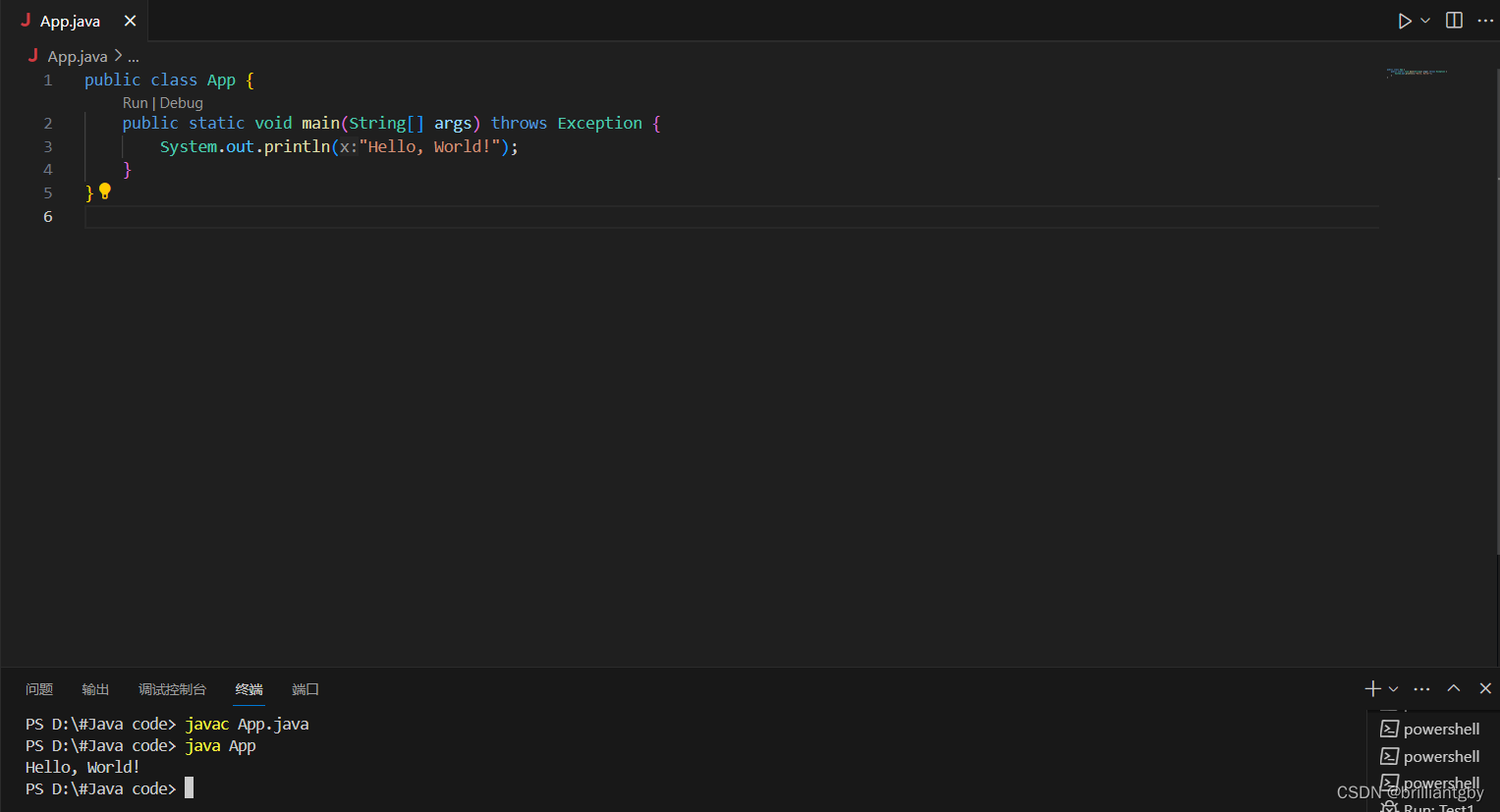Viewport: 1500px width, 812px height.
Task: Click the Debug code lens above main
Action: [181, 102]
